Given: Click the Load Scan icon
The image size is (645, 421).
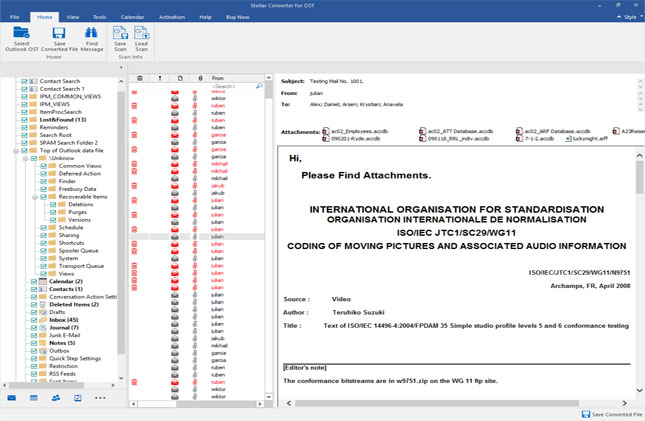Looking at the screenshot, I should 141,33.
